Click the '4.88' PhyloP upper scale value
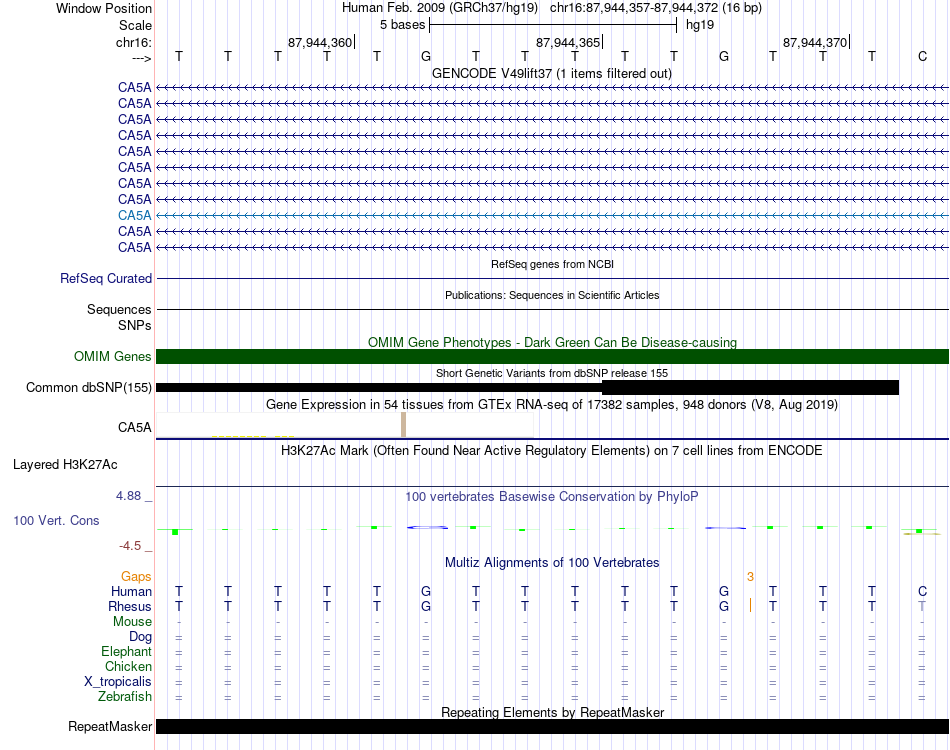Screen dimensions: 950x750 tap(128, 496)
